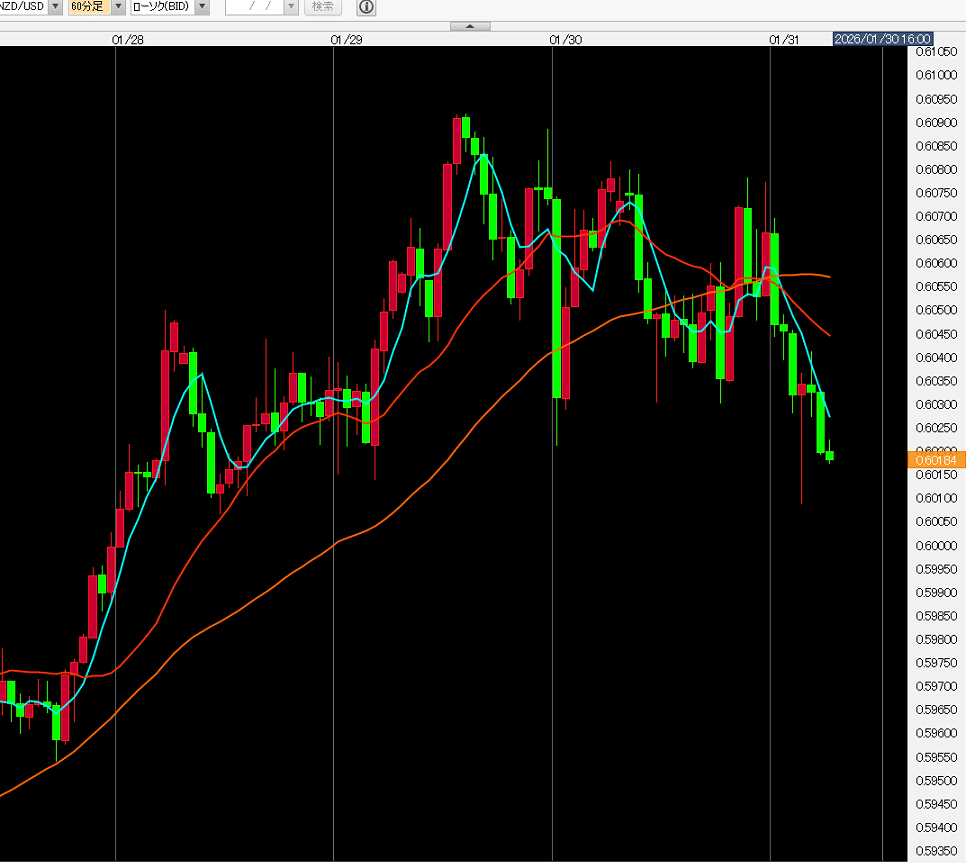Click the 0.59500 price axis label

[936, 780]
